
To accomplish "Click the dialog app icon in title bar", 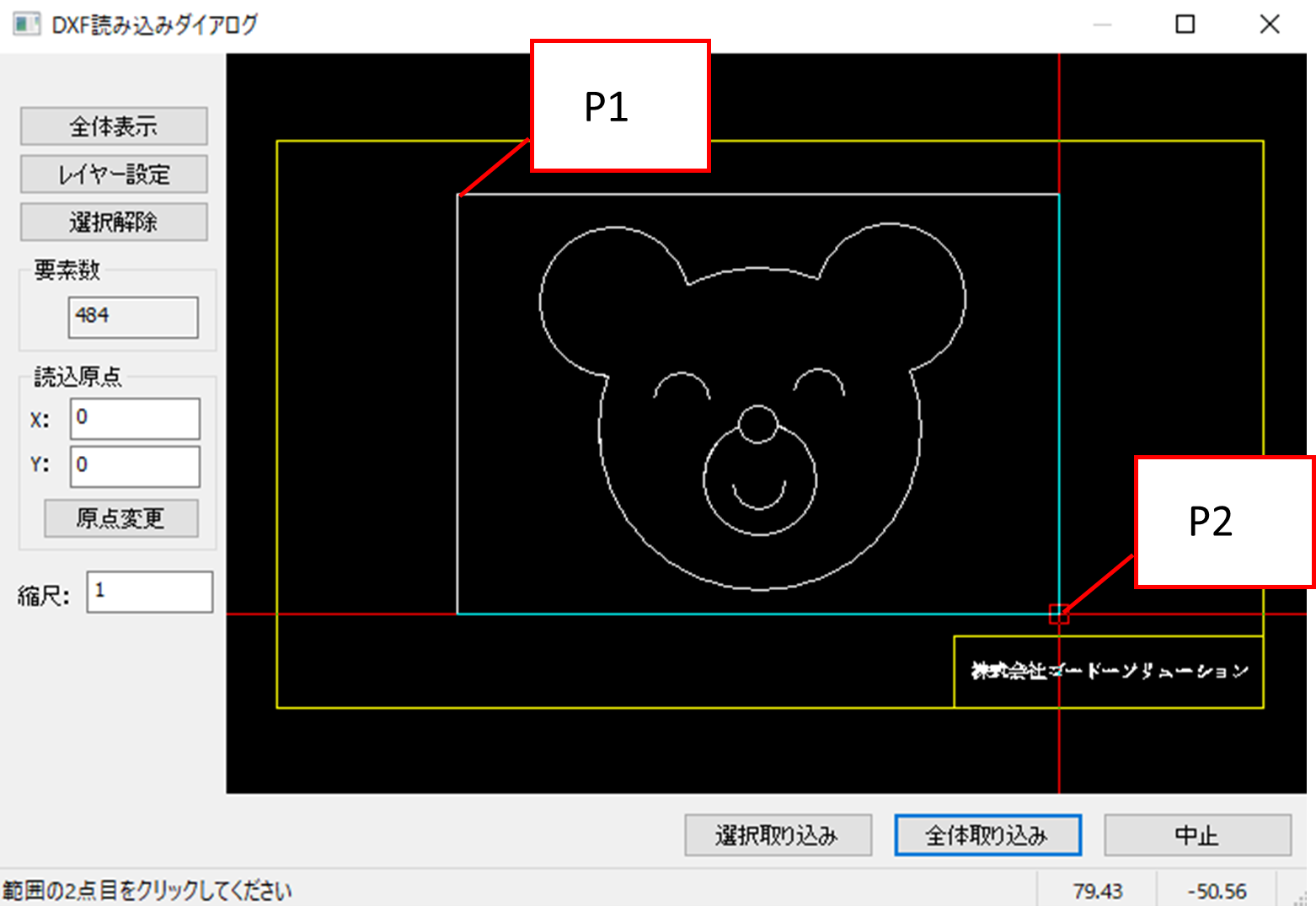I will (x=27, y=24).
